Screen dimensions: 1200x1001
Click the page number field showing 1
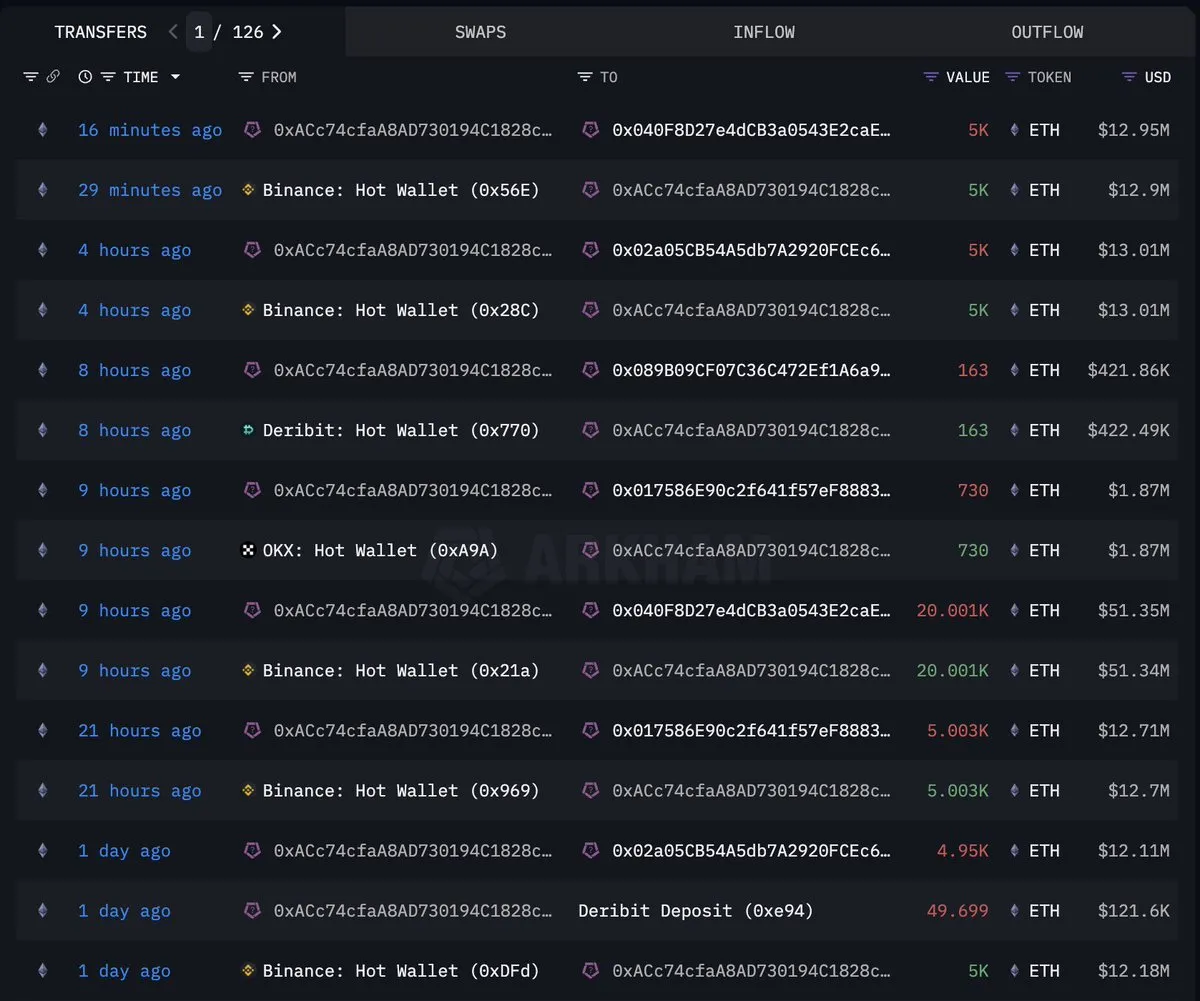(x=199, y=32)
